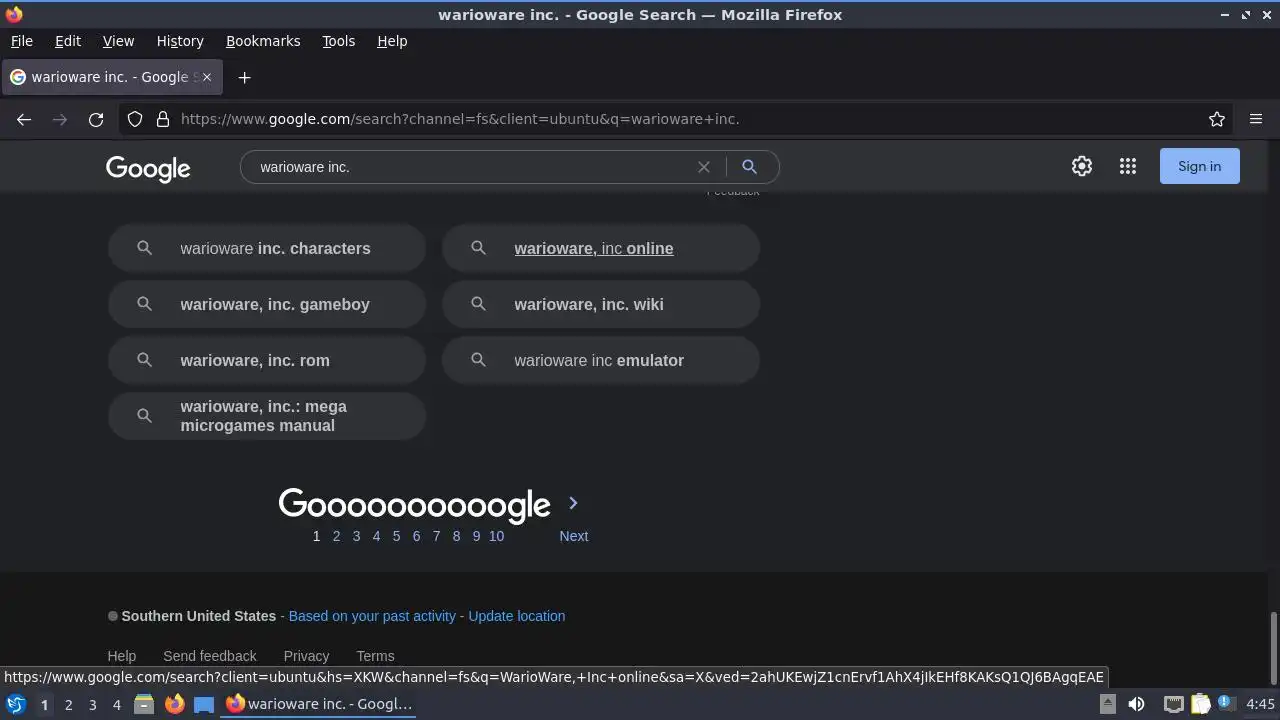Image resolution: width=1280 pixels, height=720 pixels.
Task: Reload the current page
Action: pos(96,119)
